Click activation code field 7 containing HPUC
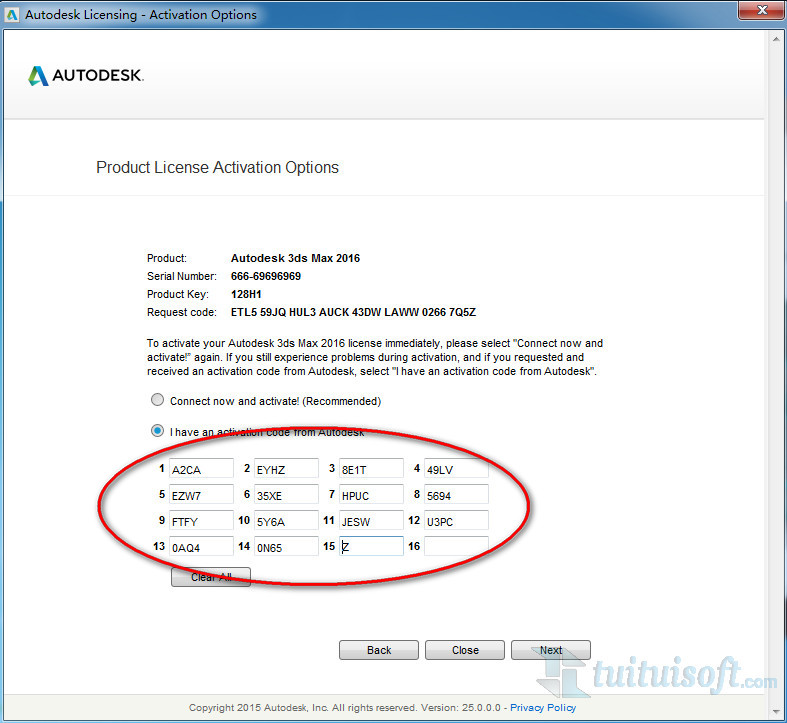The image size is (787, 723). (x=370, y=495)
